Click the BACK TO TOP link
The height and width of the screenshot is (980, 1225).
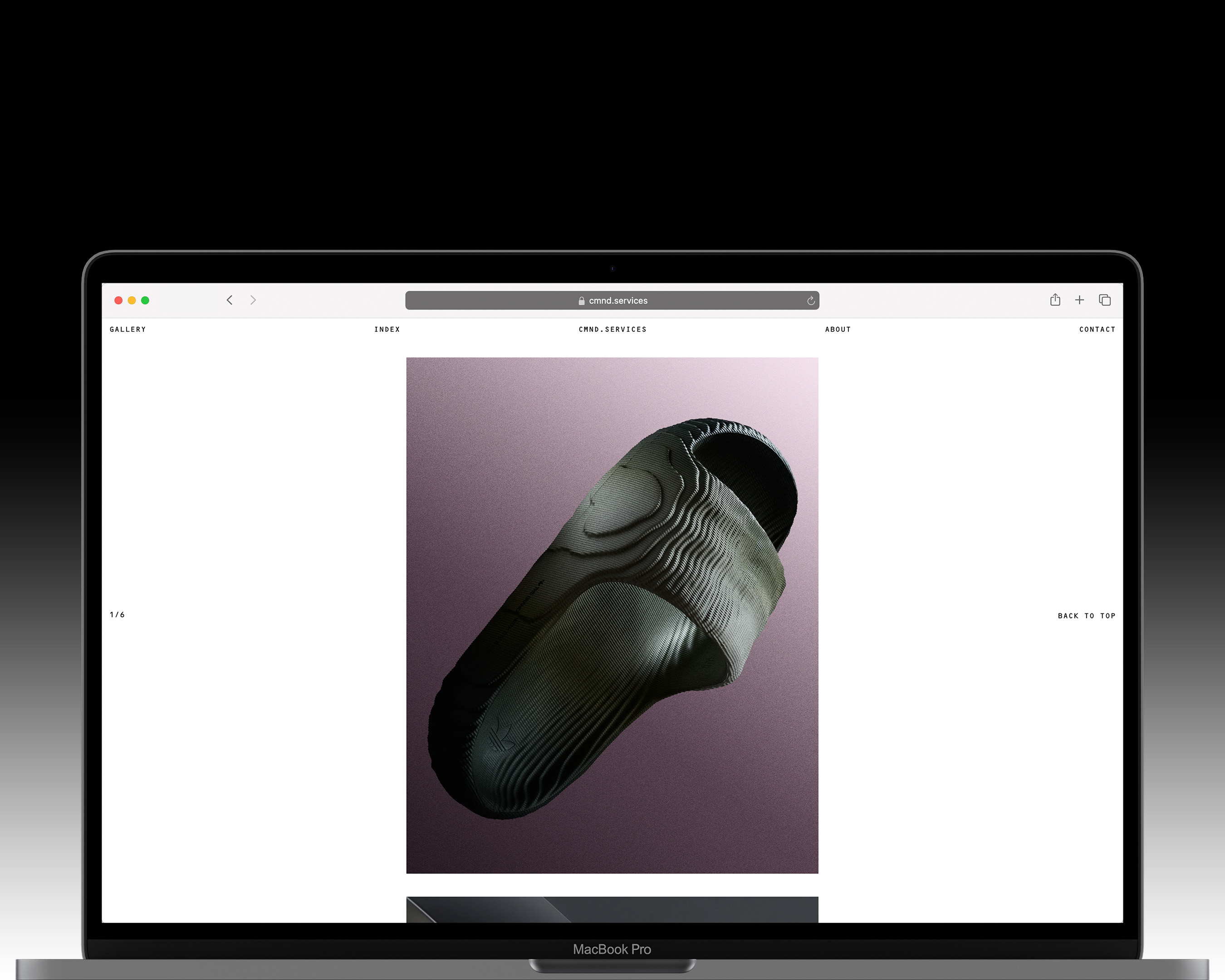pos(1086,616)
